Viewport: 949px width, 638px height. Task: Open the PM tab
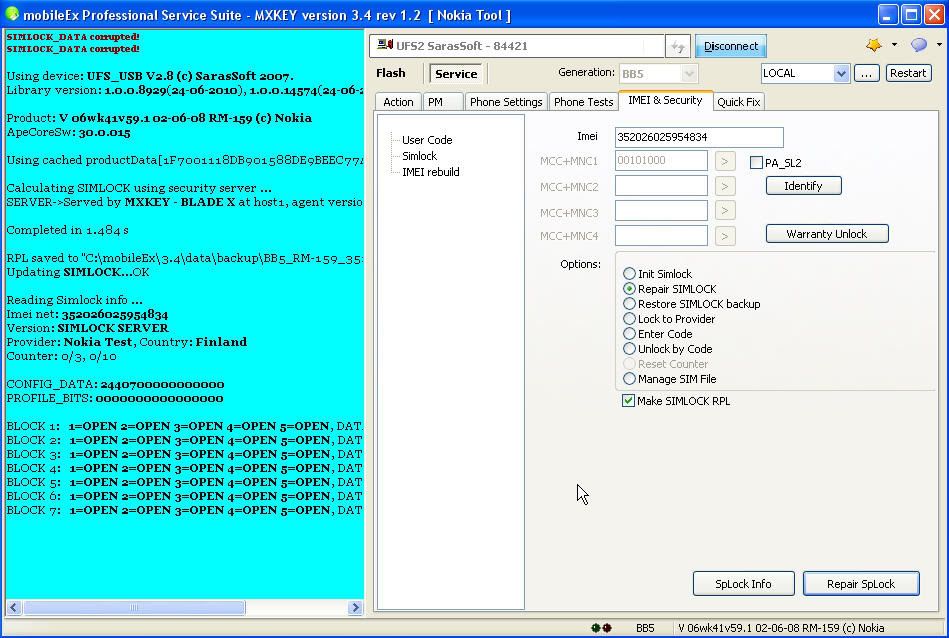coord(442,102)
